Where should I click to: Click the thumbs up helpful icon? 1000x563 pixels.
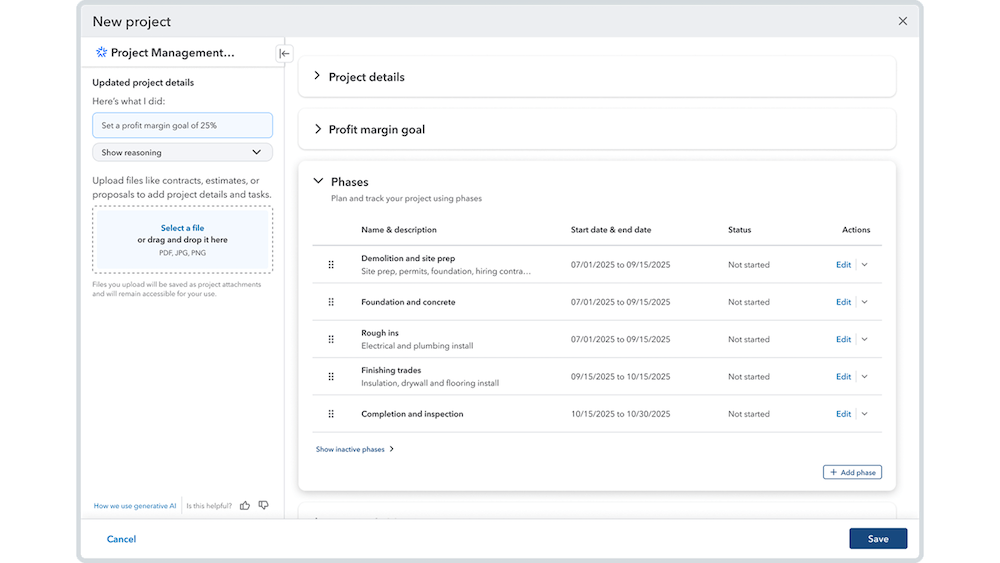[245, 506]
